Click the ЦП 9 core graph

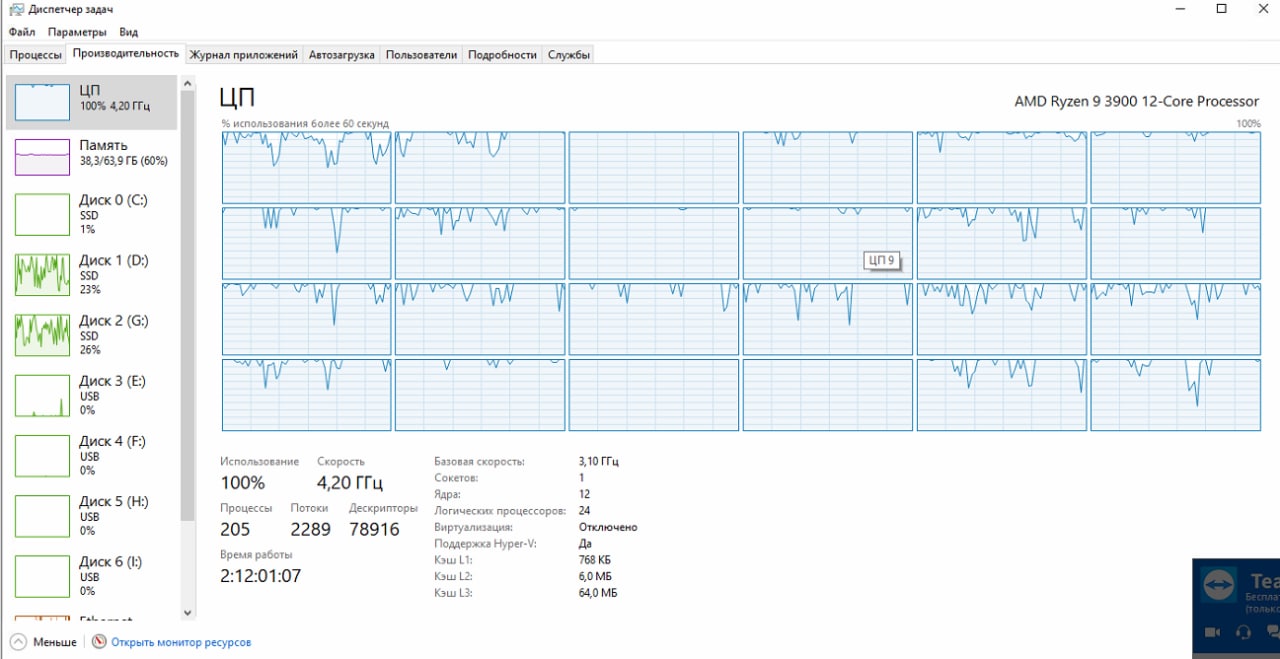click(827, 243)
